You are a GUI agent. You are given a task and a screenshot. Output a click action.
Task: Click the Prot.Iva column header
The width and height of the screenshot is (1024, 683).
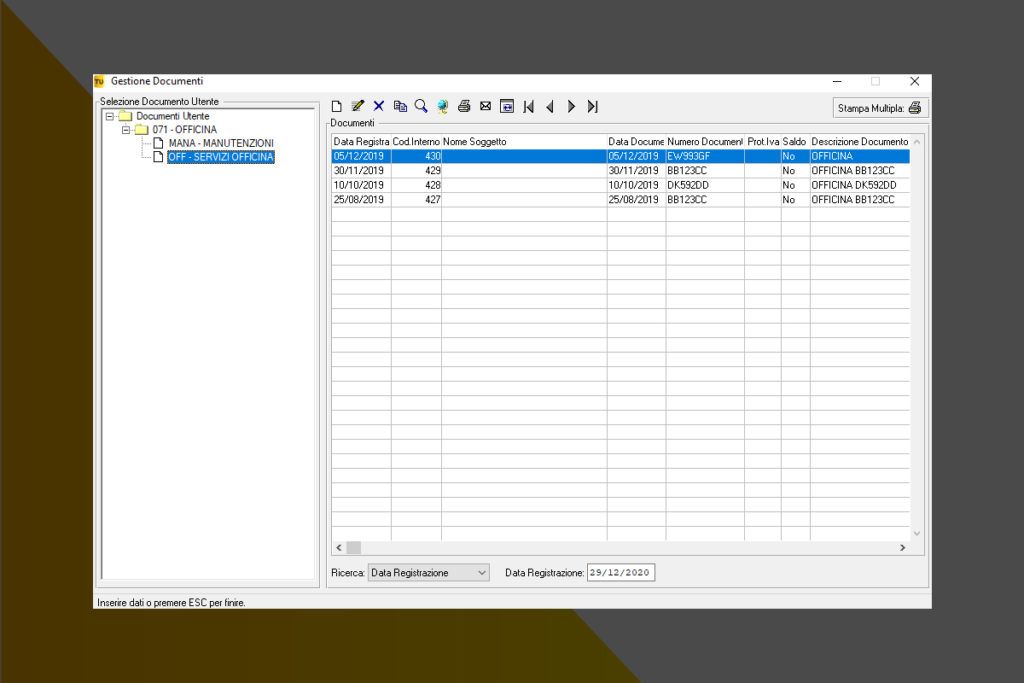[763, 142]
